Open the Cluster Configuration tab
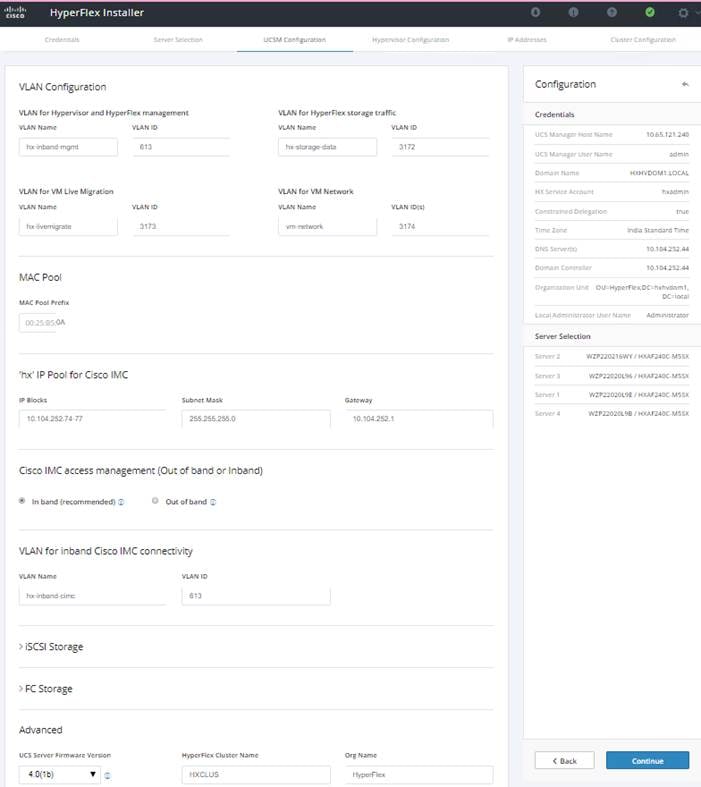This screenshot has width=701, height=787. coord(643,40)
